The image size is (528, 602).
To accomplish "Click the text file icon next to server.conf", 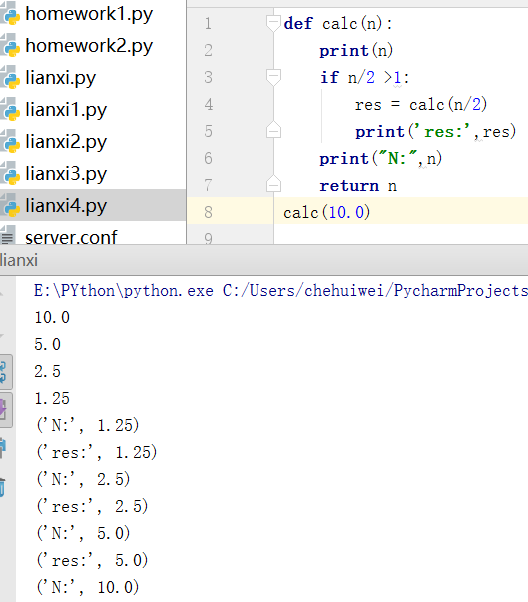I will [x=8, y=235].
